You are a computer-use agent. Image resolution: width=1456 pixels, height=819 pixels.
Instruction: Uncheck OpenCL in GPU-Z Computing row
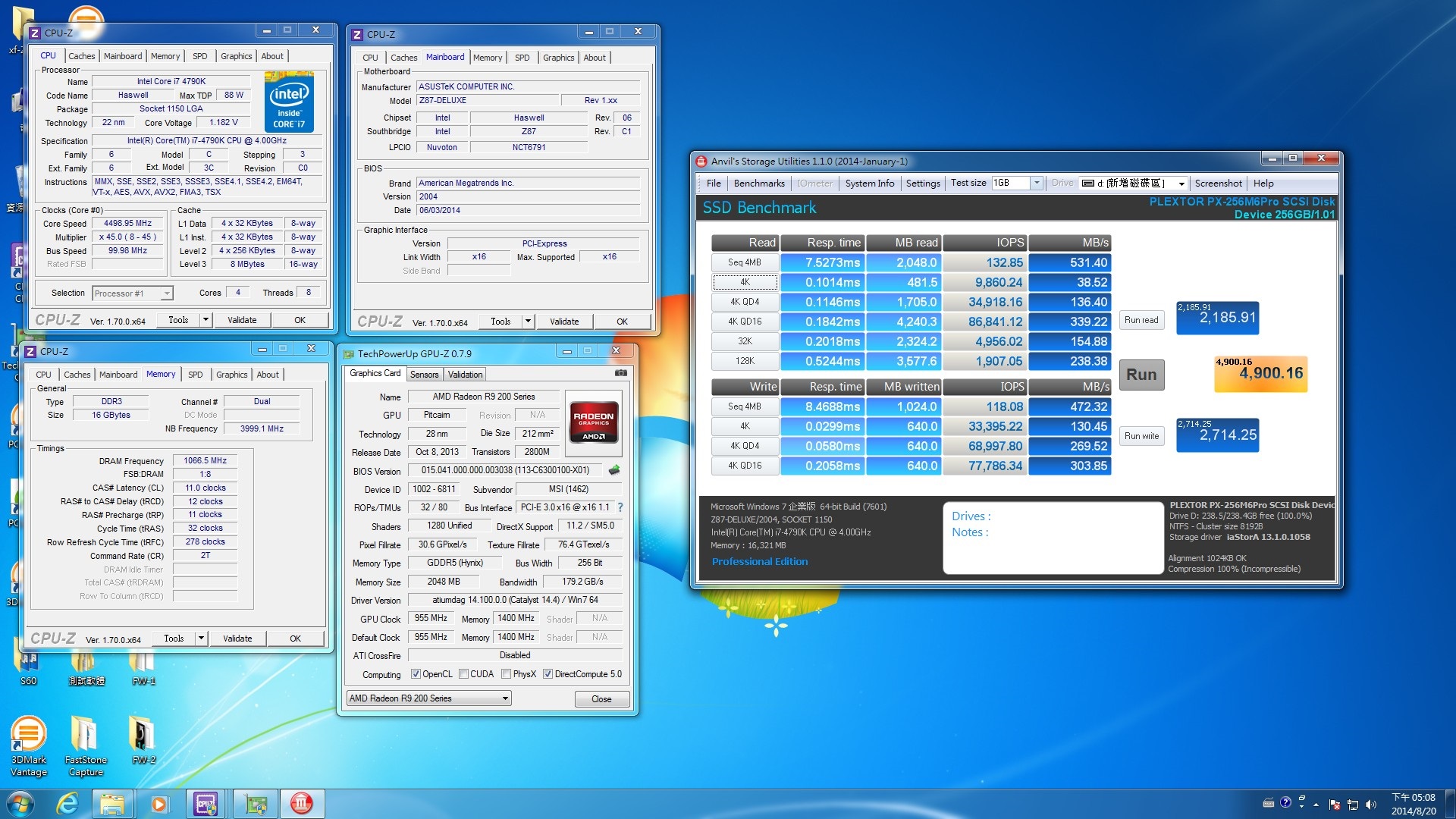point(416,673)
